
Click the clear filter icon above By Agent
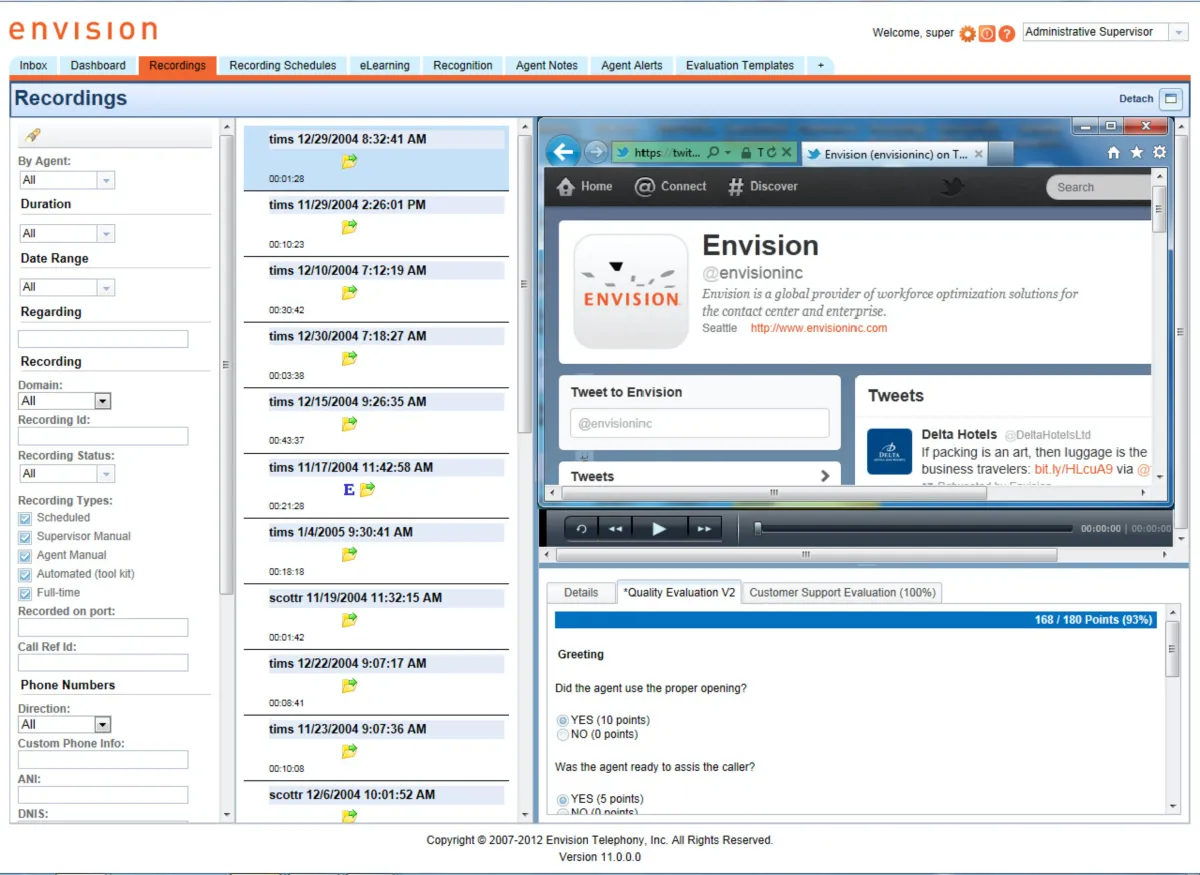coord(33,135)
